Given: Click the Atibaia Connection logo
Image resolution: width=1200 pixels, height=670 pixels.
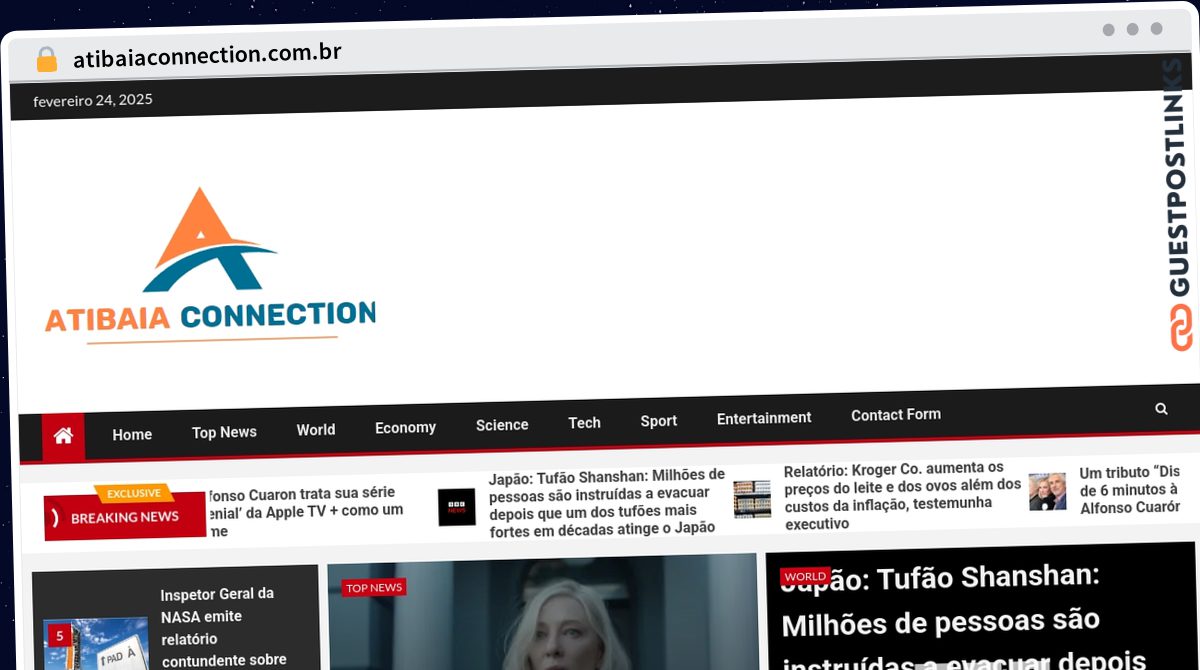Looking at the screenshot, I should click(x=209, y=265).
